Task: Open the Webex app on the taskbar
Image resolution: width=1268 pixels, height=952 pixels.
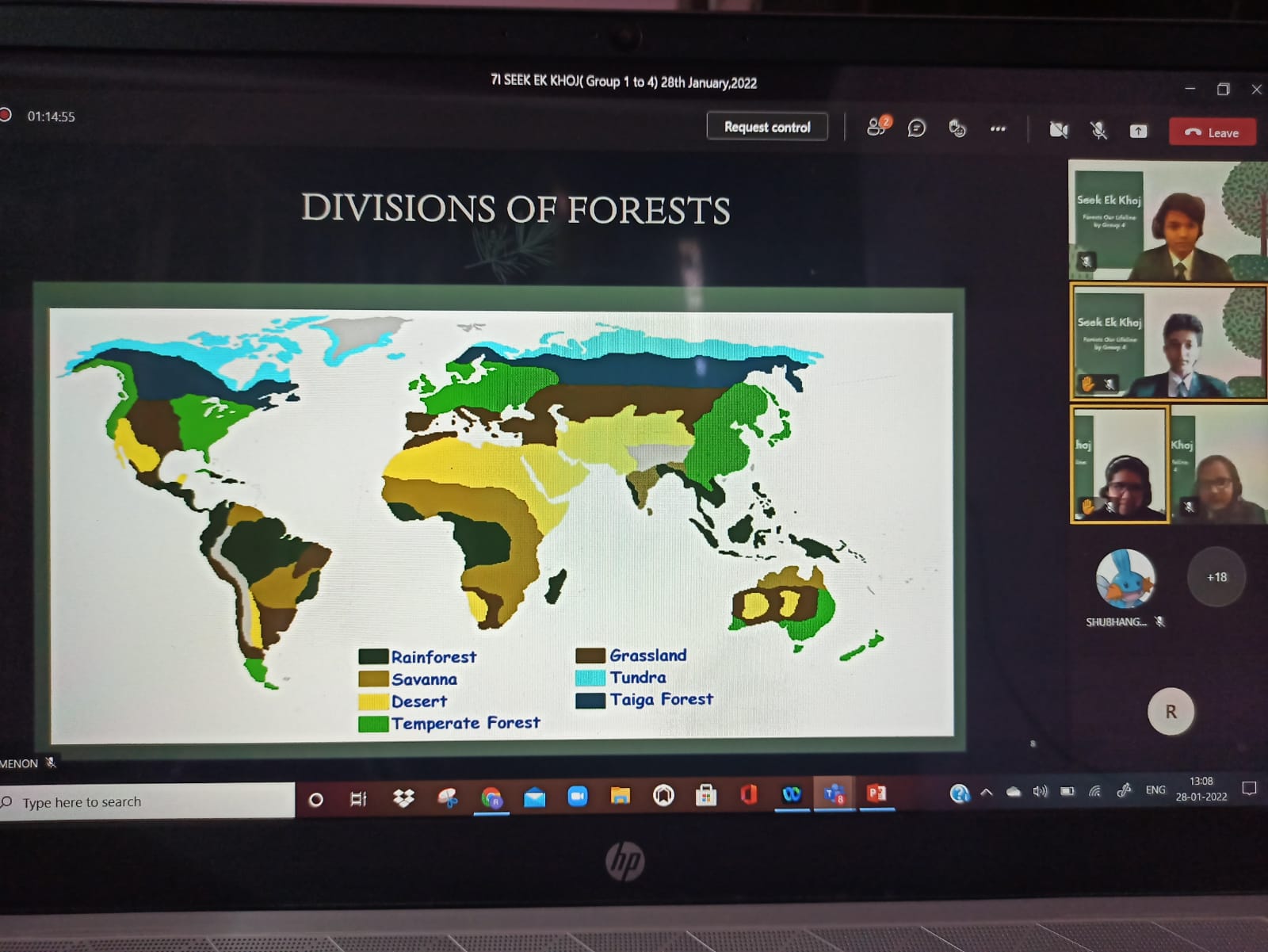Action: click(791, 794)
